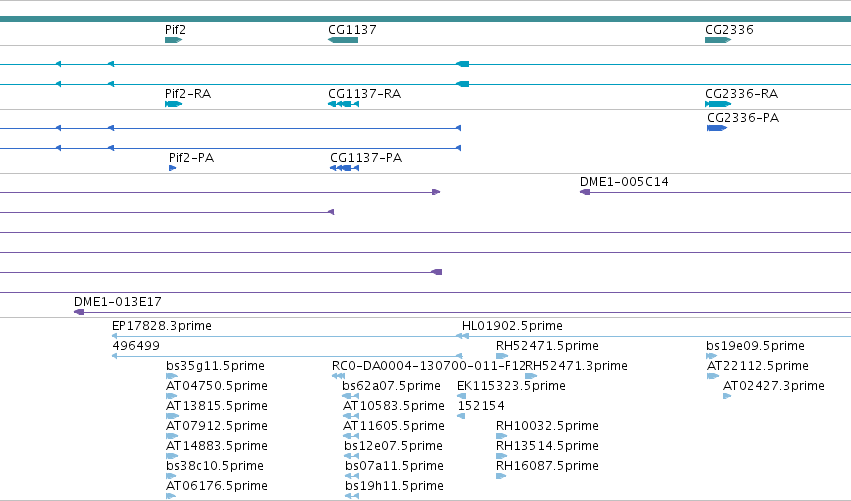Select the DME1-005C14 clone arrowhead
The height and width of the screenshot is (501, 851).
tap(585, 192)
